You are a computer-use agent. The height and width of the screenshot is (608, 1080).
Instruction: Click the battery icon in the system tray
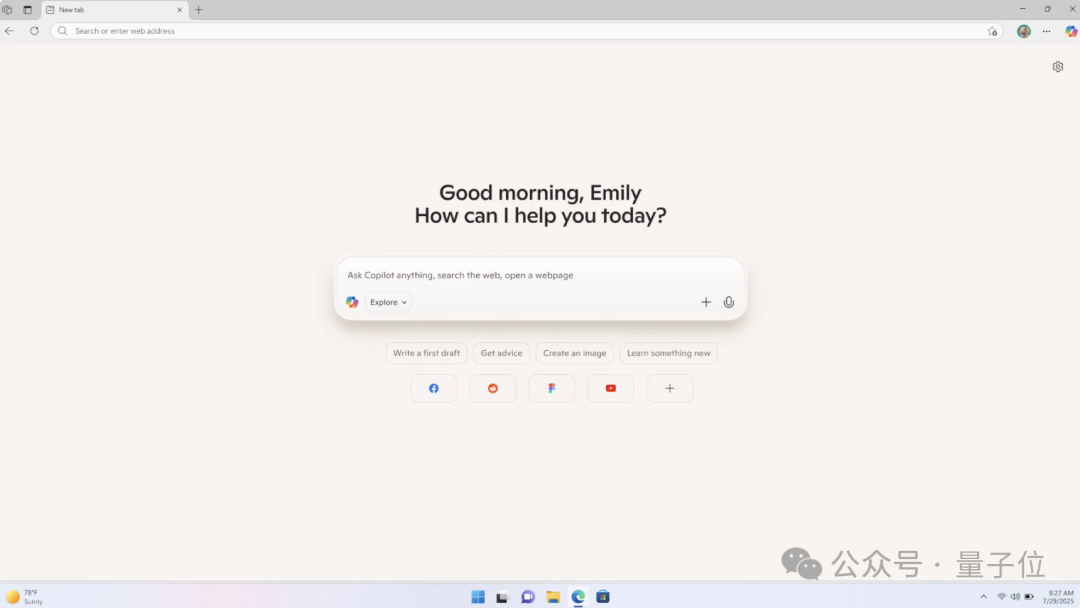(1029, 597)
